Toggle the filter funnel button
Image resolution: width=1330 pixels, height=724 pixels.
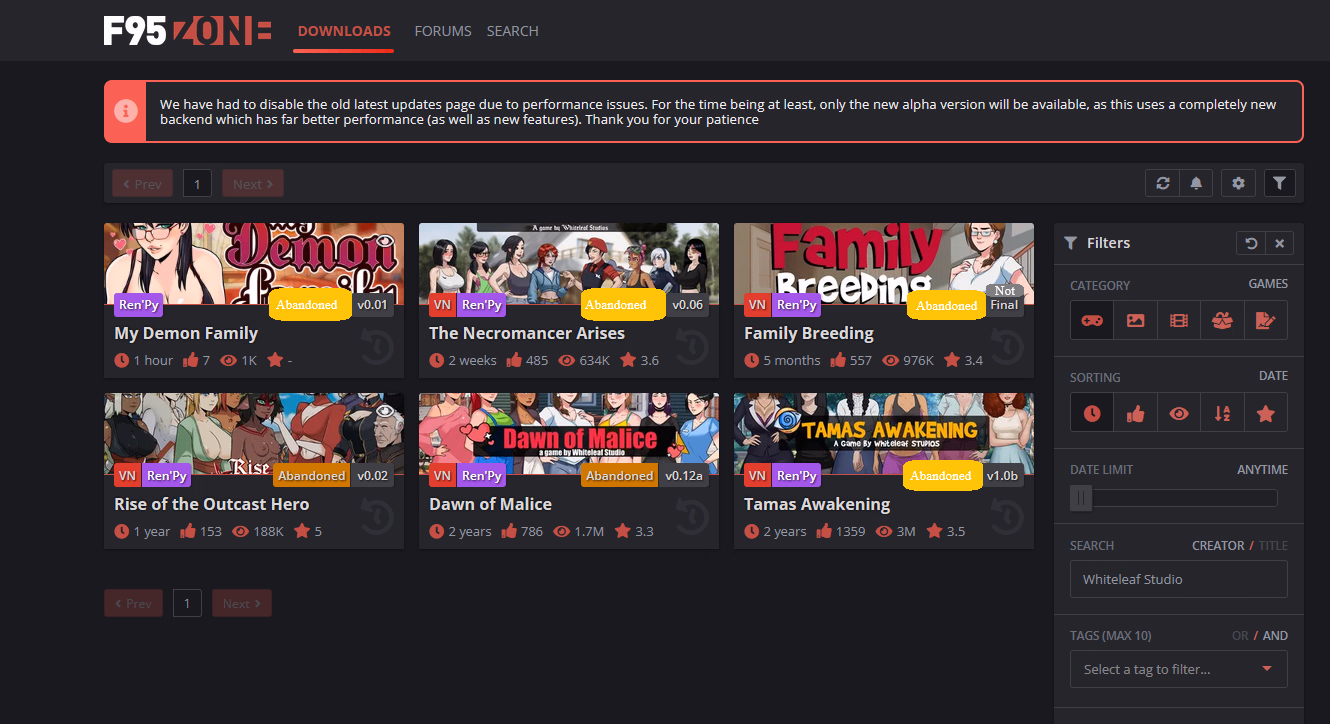click(1280, 183)
